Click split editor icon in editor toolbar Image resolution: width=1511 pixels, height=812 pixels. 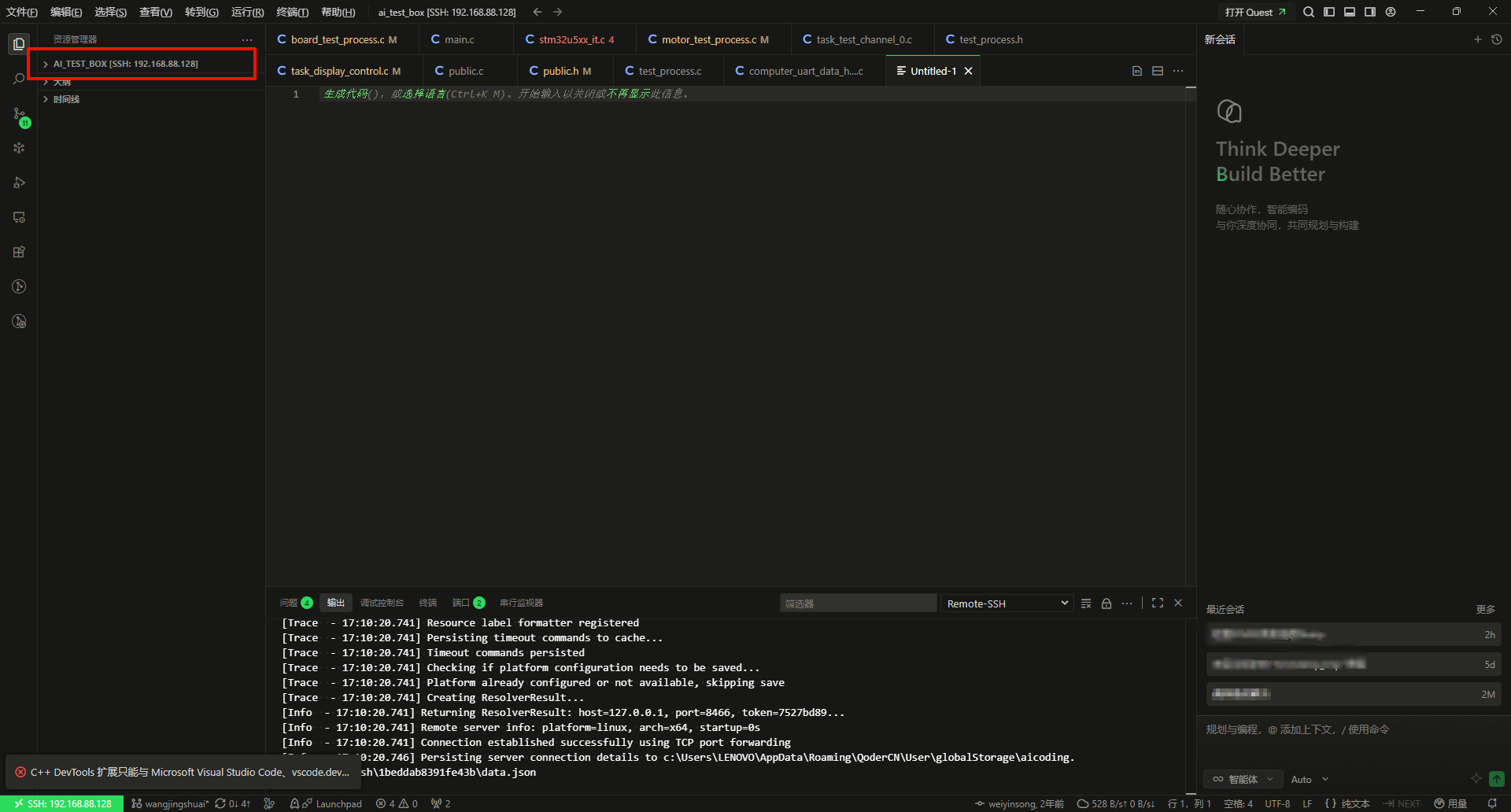[x=1158, y=71]
